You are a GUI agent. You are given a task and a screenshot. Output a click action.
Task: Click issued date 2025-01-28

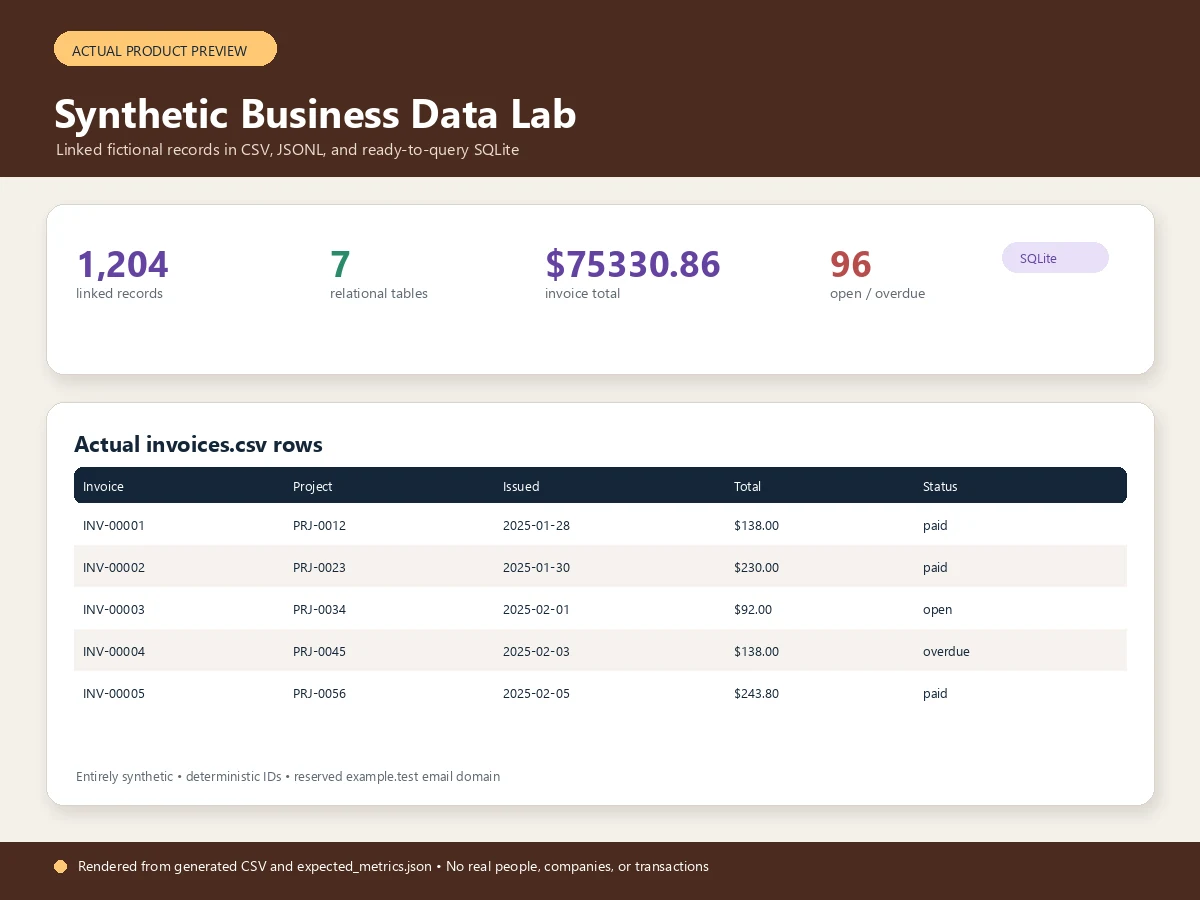click(x=536, y=525)
